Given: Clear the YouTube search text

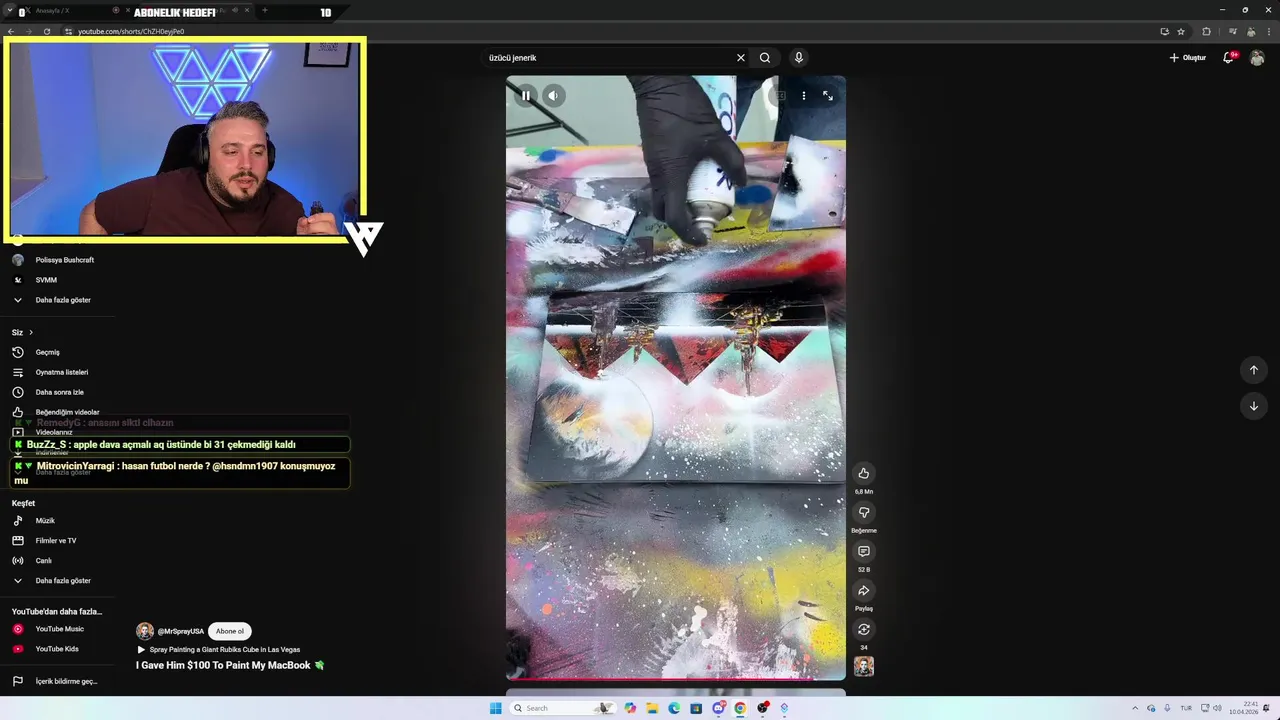Looking at the screenshot, I should [740, 58].
